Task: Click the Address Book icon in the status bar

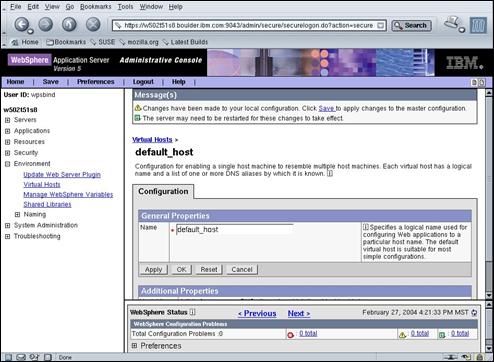Action: pyautogui.click(x=48, y=357)
